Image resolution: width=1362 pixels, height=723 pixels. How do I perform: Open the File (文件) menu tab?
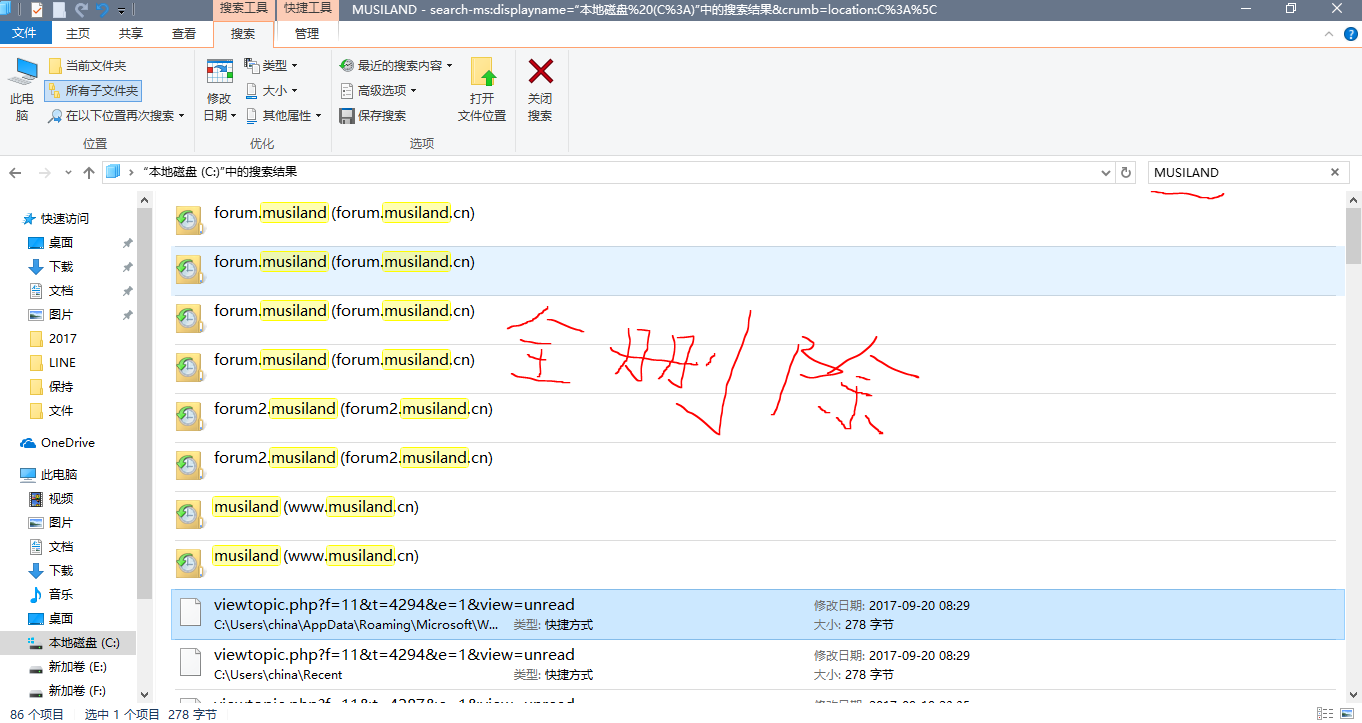24,33
